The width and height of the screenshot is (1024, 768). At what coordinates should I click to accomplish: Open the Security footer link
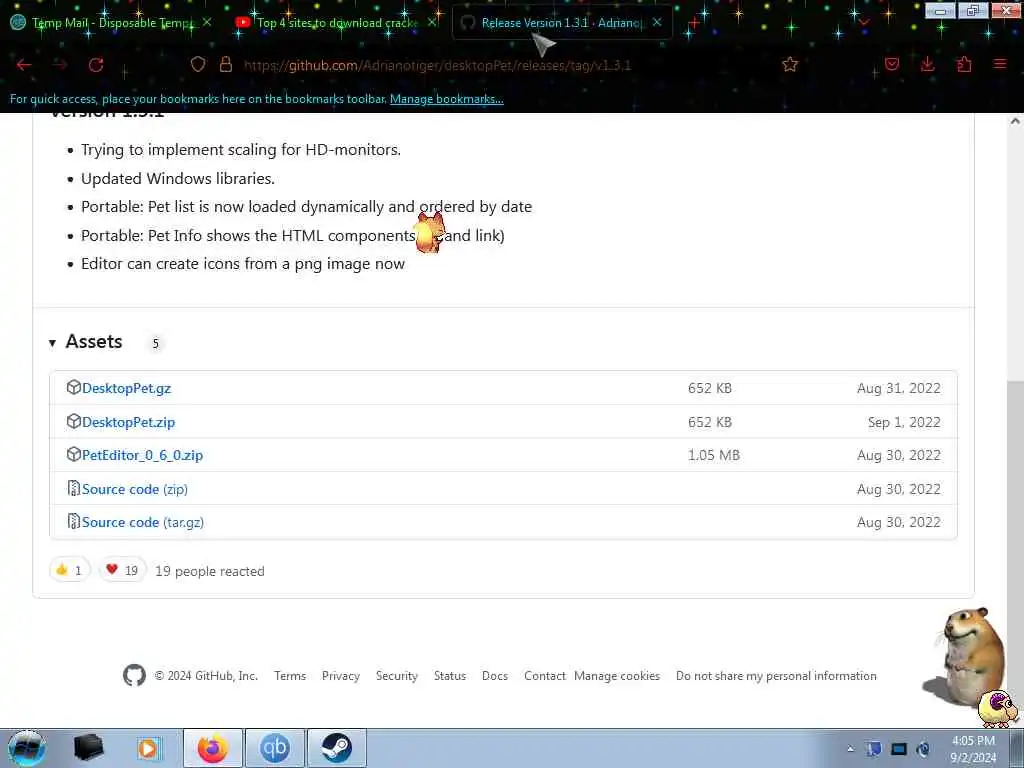pos(396,676)
